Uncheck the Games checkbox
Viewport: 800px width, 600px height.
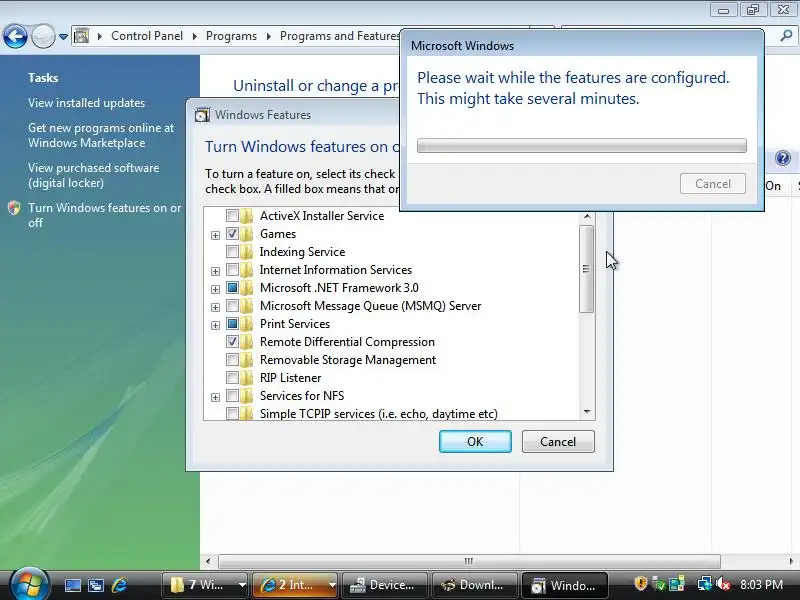(232, 234)
